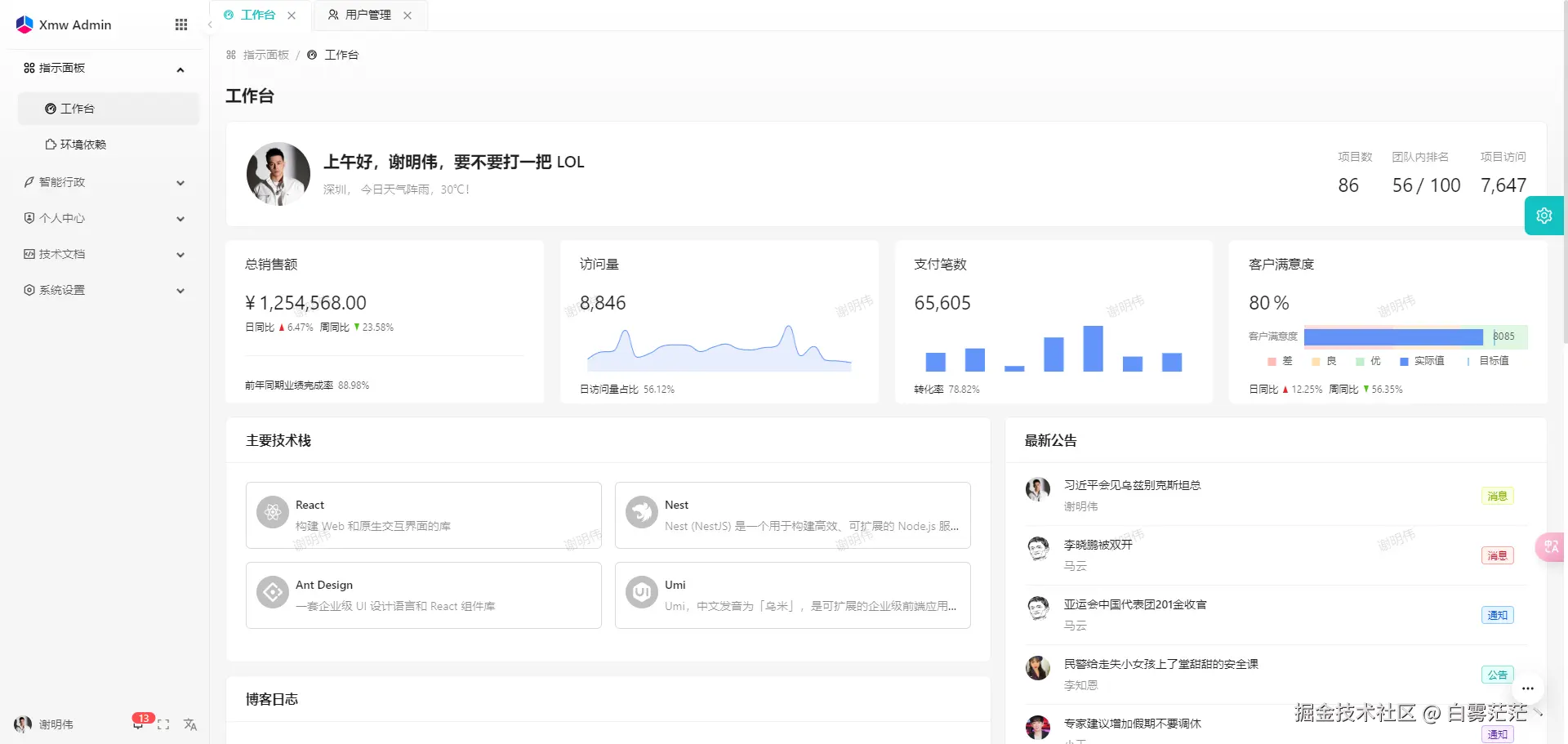Click the React atom icon
1568x744 pixels.
point(273,513)
